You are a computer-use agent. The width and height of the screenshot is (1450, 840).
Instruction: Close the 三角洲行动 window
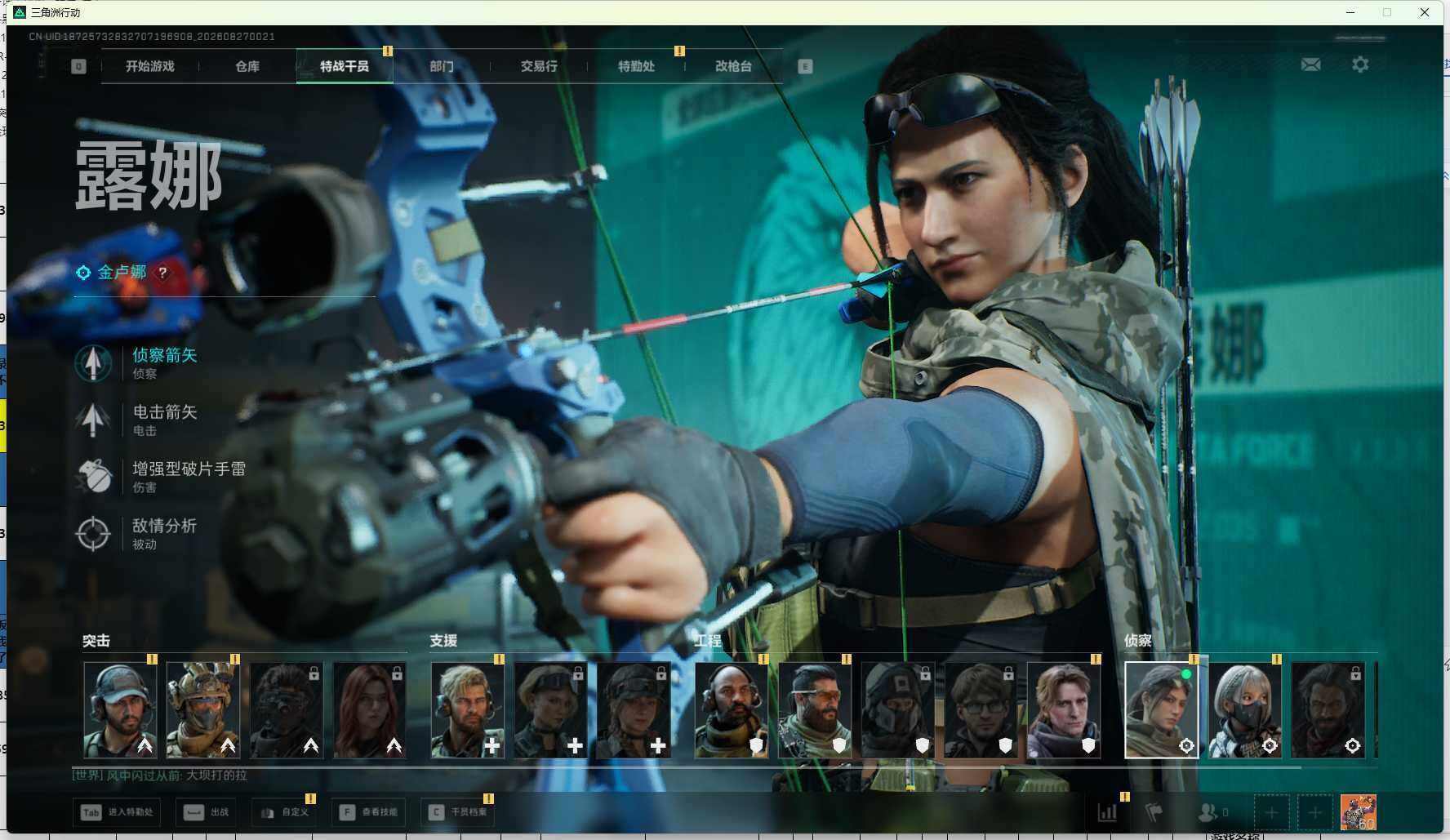pyautogui.click(x=1425, y=12)
